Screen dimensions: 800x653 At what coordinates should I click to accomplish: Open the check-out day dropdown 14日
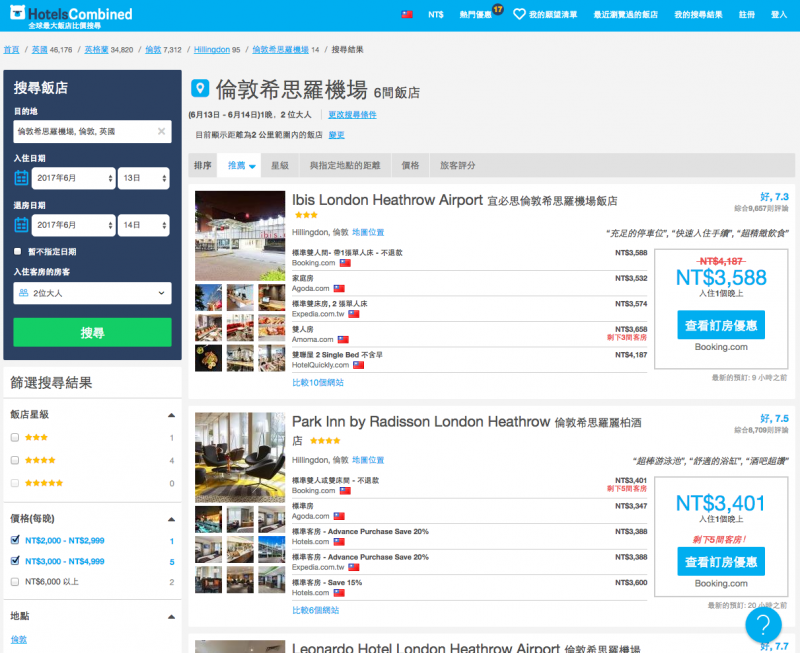point(143,225)
